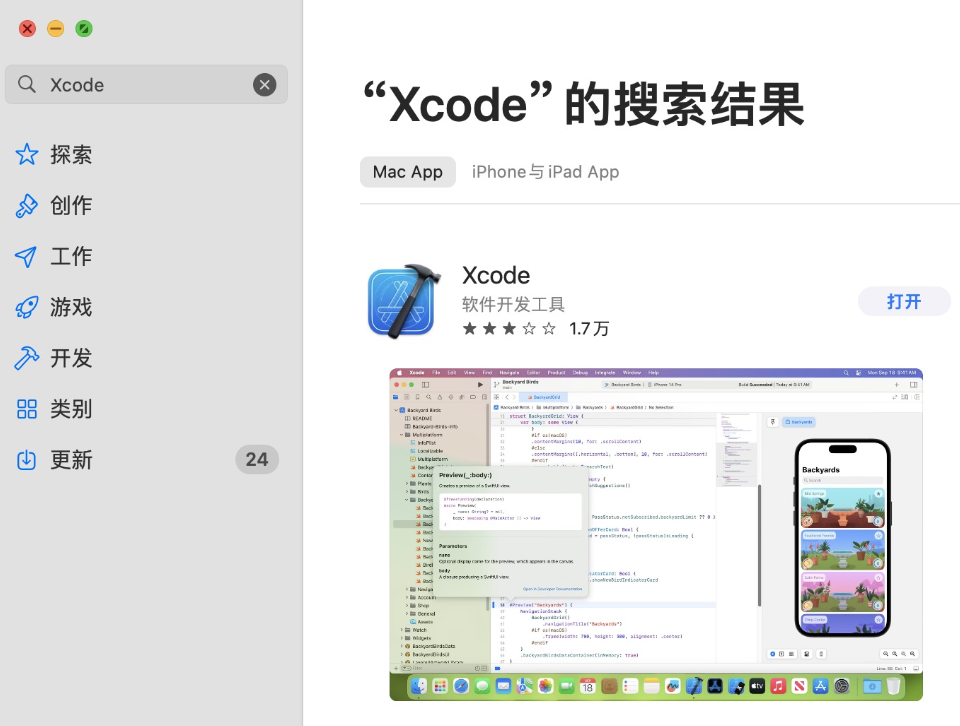Open the 开发 section with the hammer icon
The width and height of the screenshot is (960, 726).
pos(54,357)
